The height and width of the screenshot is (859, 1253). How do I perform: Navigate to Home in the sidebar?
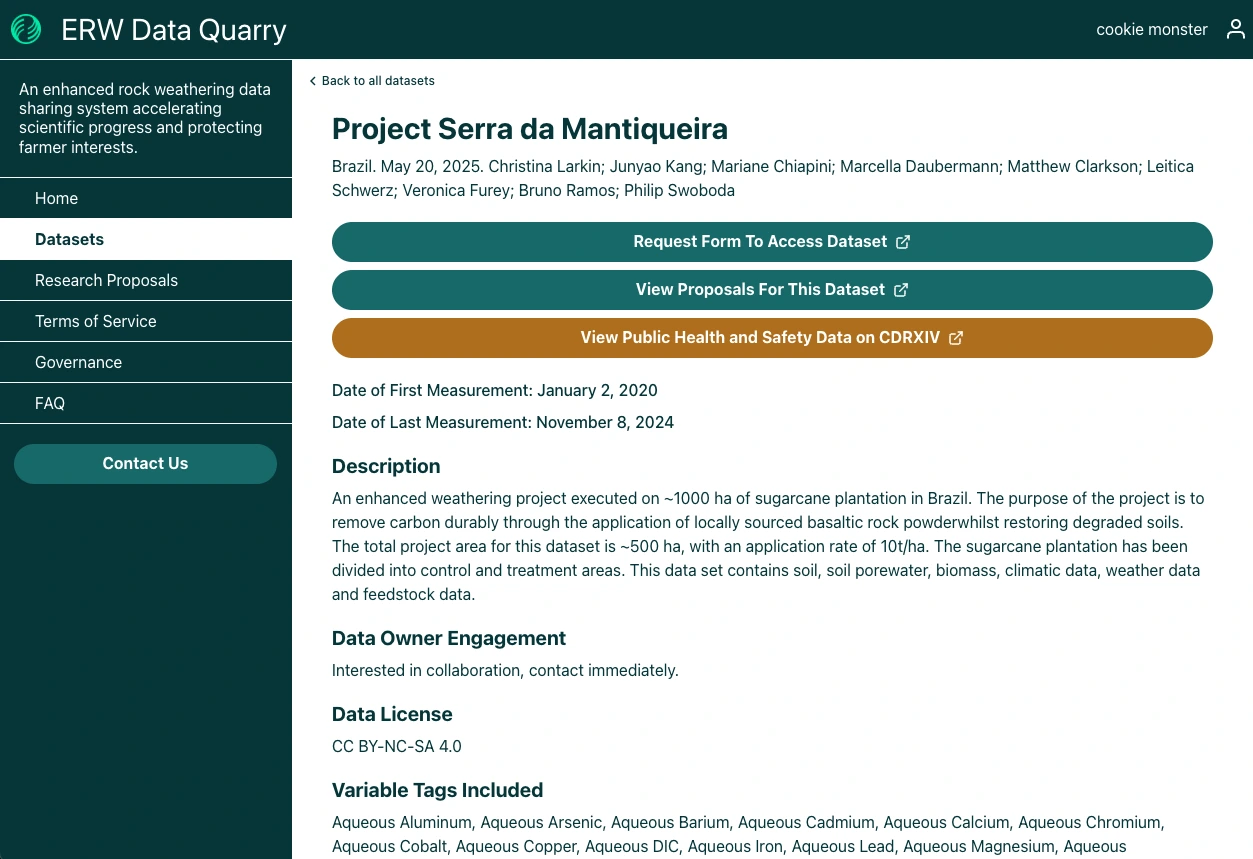coord(56,198)
